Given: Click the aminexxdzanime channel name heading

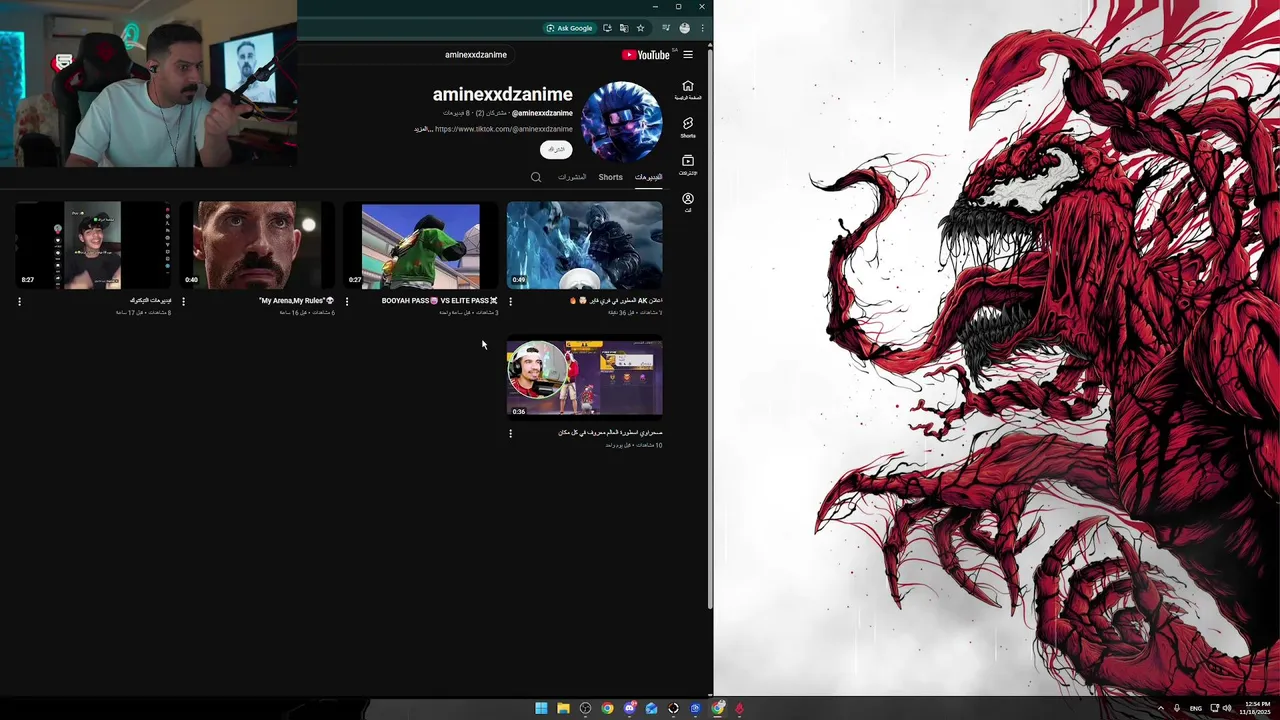Looking at the screenshot, I should (x=503, y=94).
